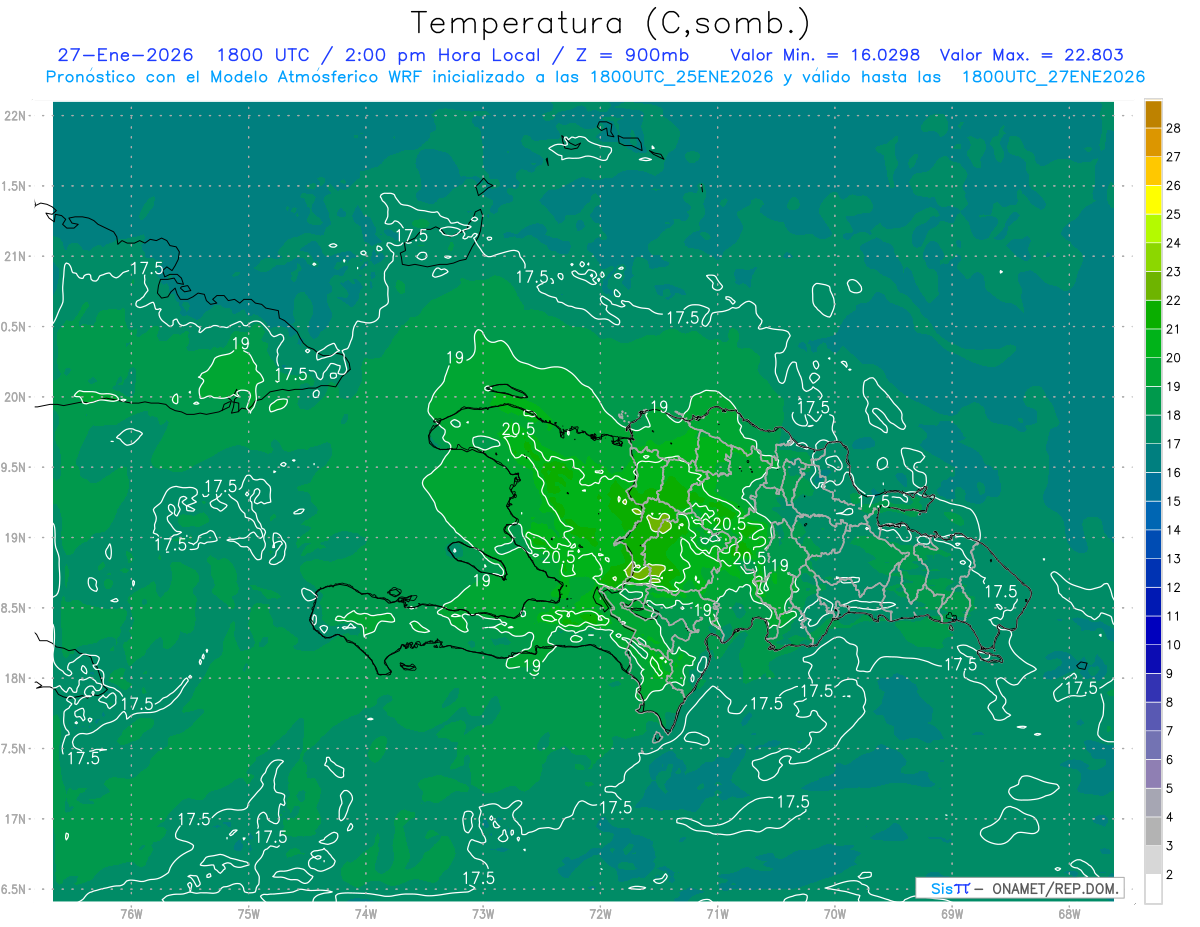Screen dimensions: 1200x927
Task: Click the topmost brown-orange colorbar swatch
Action: click(1153, 114)
